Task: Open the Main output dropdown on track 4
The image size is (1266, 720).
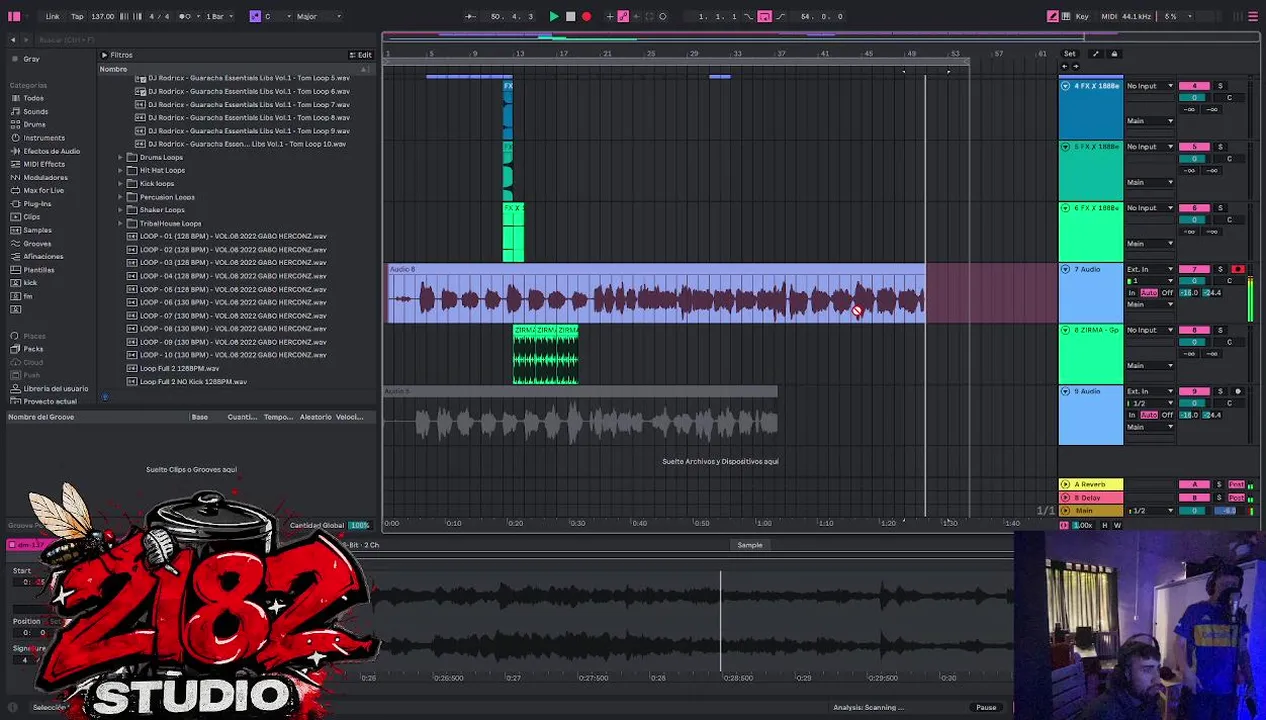Action: point(1150,121)
